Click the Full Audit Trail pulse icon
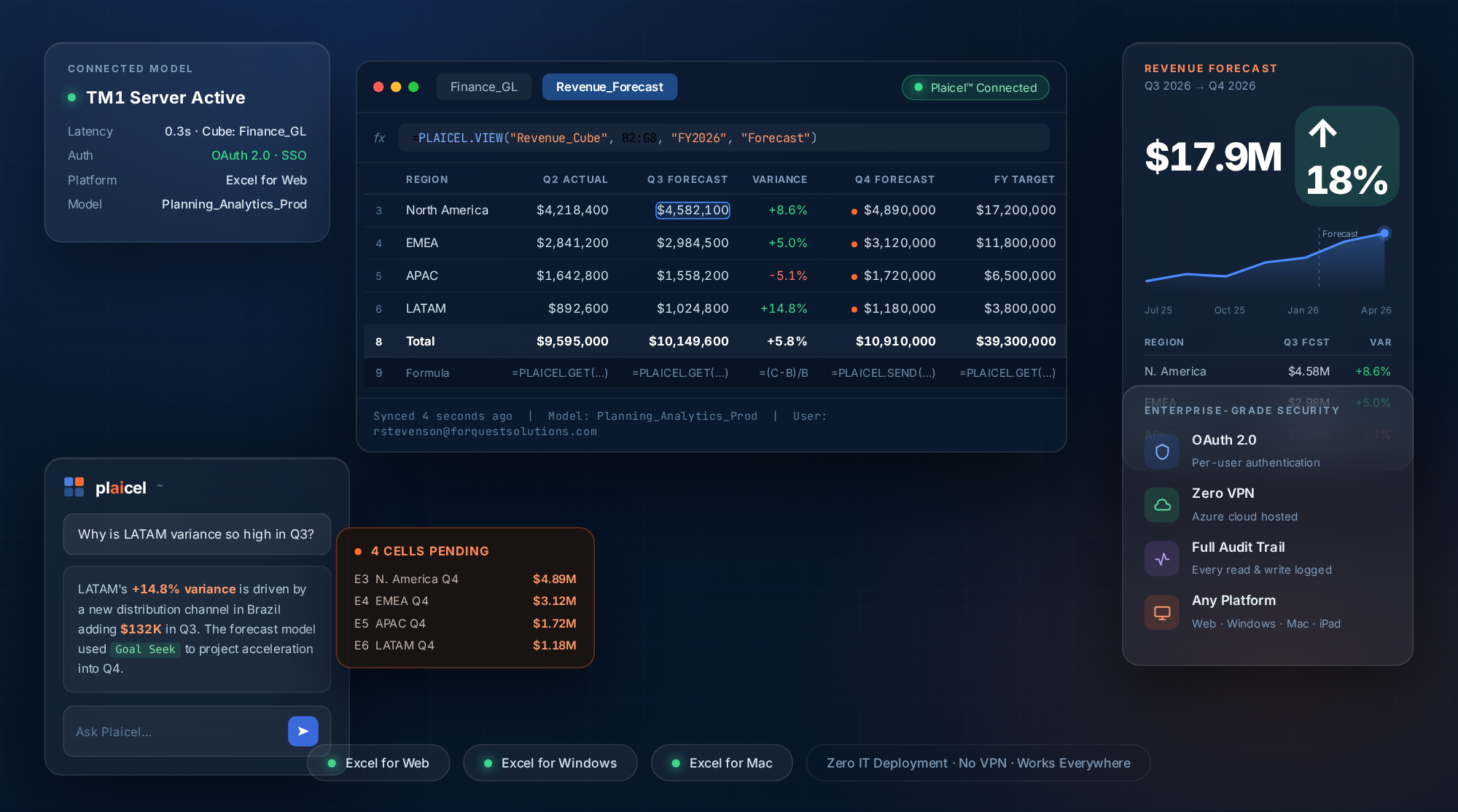Image resolution: width=1458 pixels, height=812 pixels. [1162, 558]
